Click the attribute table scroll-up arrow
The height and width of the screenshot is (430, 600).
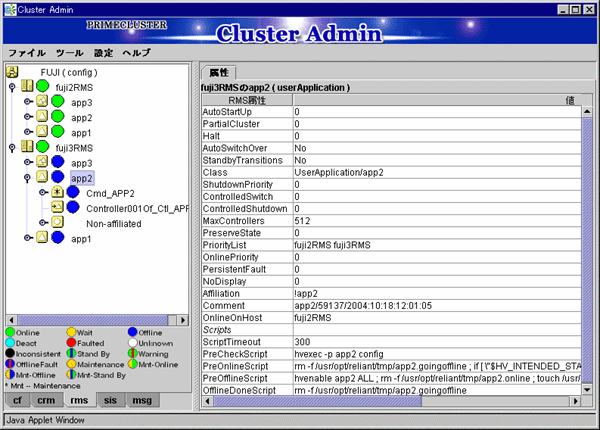click(587, 111)
